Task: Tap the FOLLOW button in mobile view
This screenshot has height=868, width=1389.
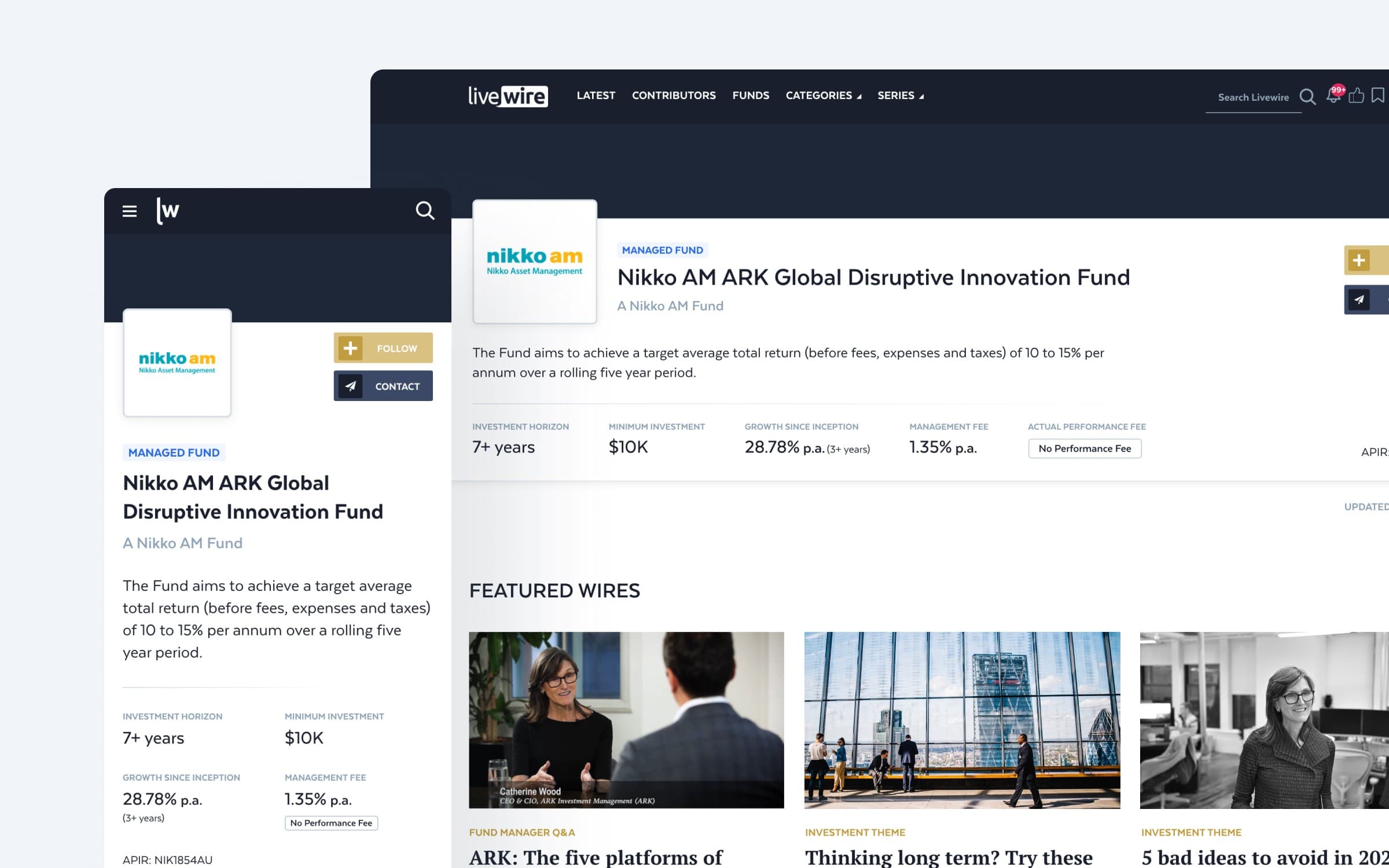Action: pyautogui.click(x=383, y=348)
